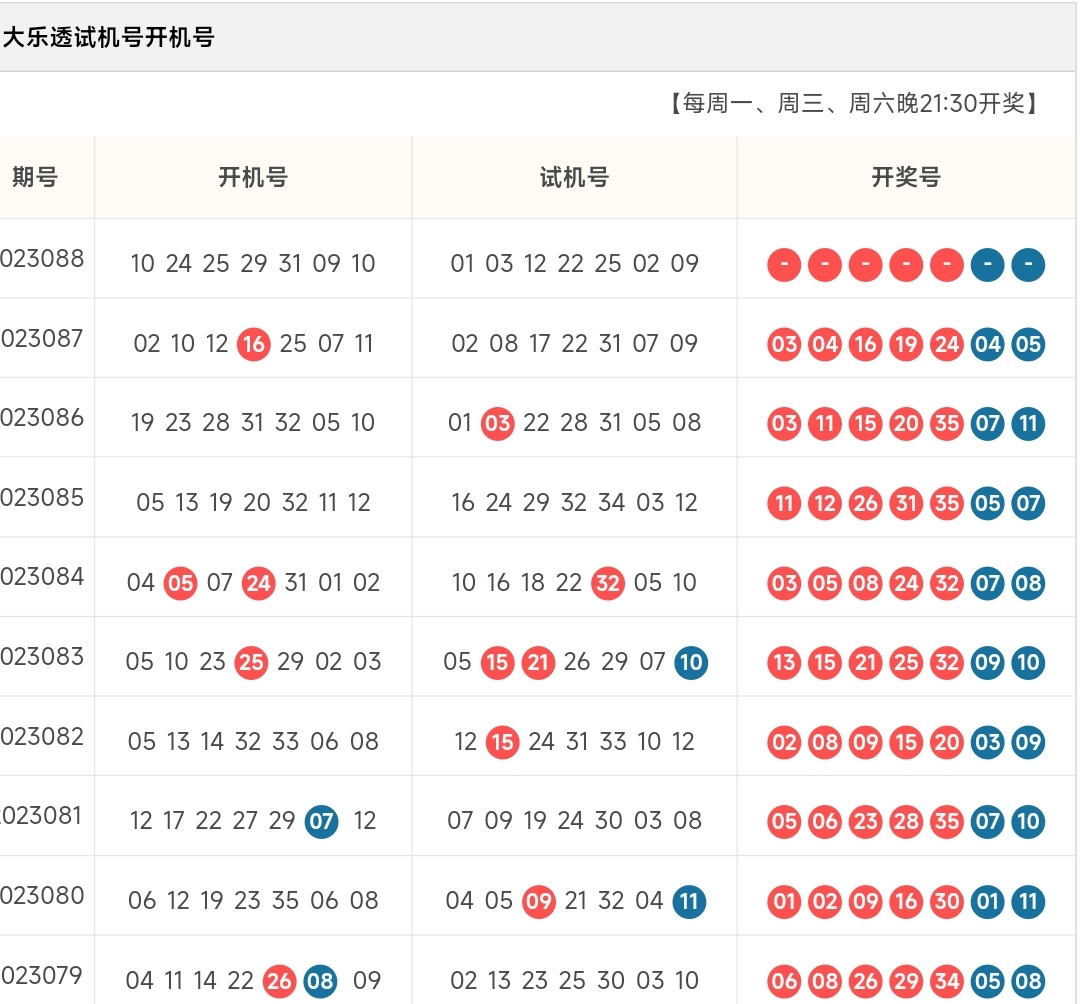Click red ball 21 in 023083 试机号
Image resolution: width=1080 pixels, height=1004 pixels.
click(538, 662)
